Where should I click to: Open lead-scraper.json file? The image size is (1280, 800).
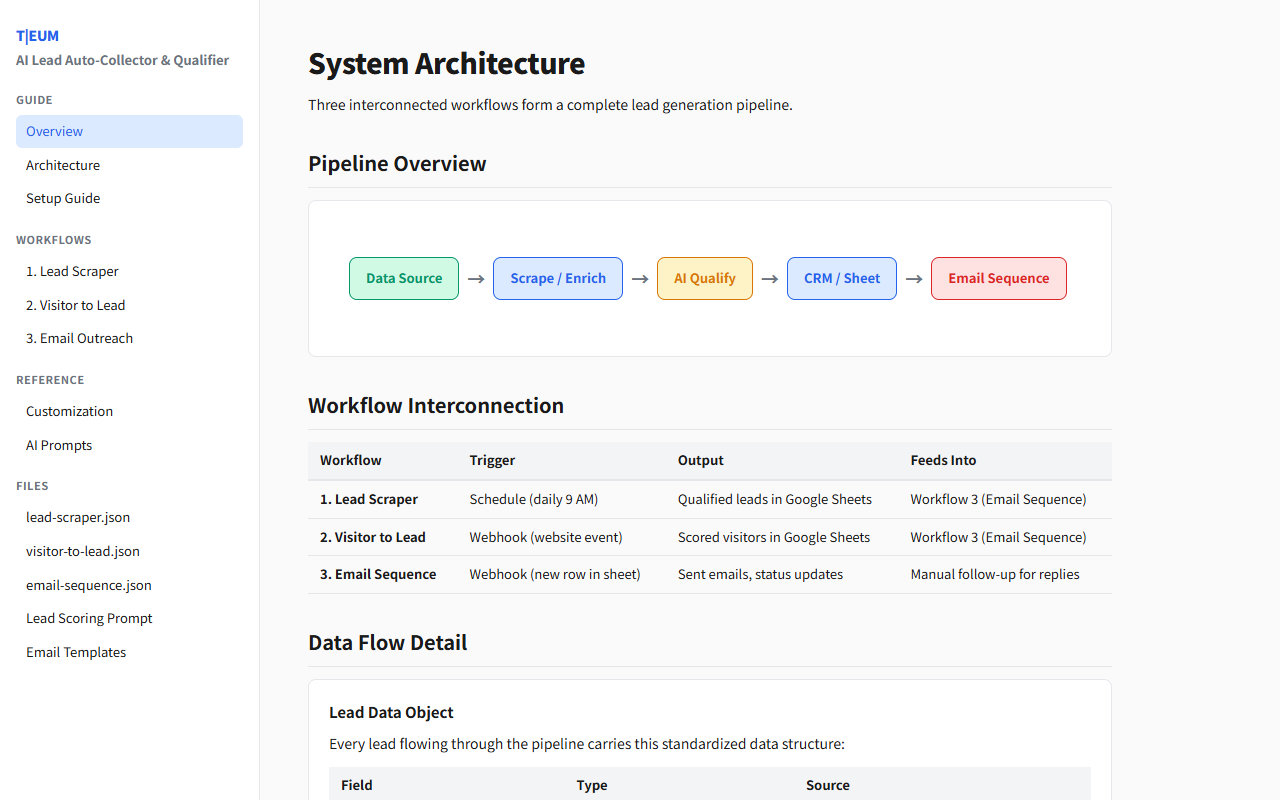point(78,517)
